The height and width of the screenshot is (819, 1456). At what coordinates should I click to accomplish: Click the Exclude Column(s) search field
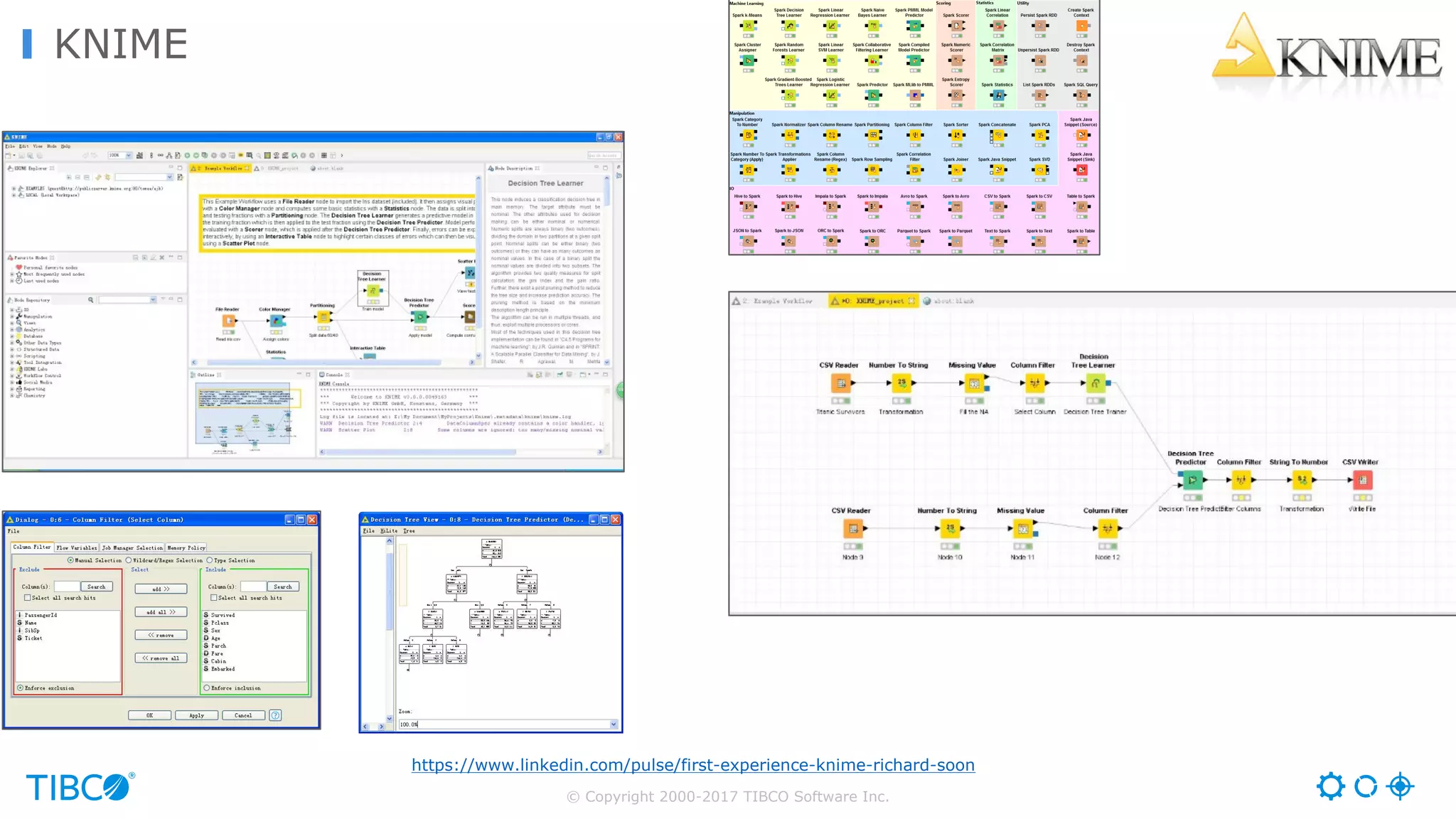67,587
